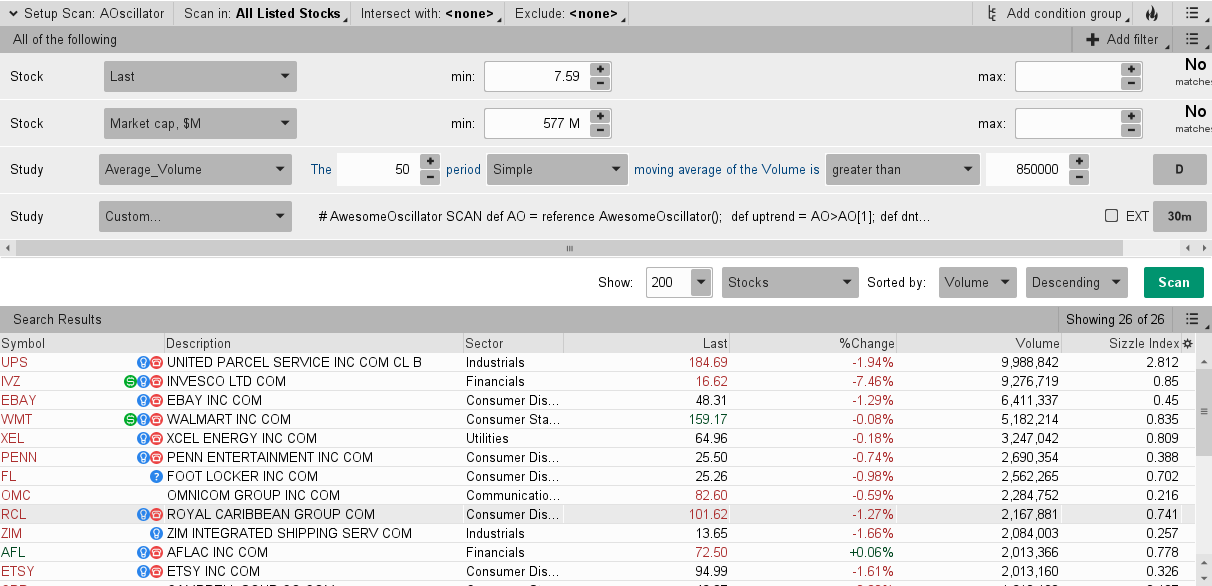Click the 850000 volume value field
Viewport: 1212px width, 586px height.
1027,169
